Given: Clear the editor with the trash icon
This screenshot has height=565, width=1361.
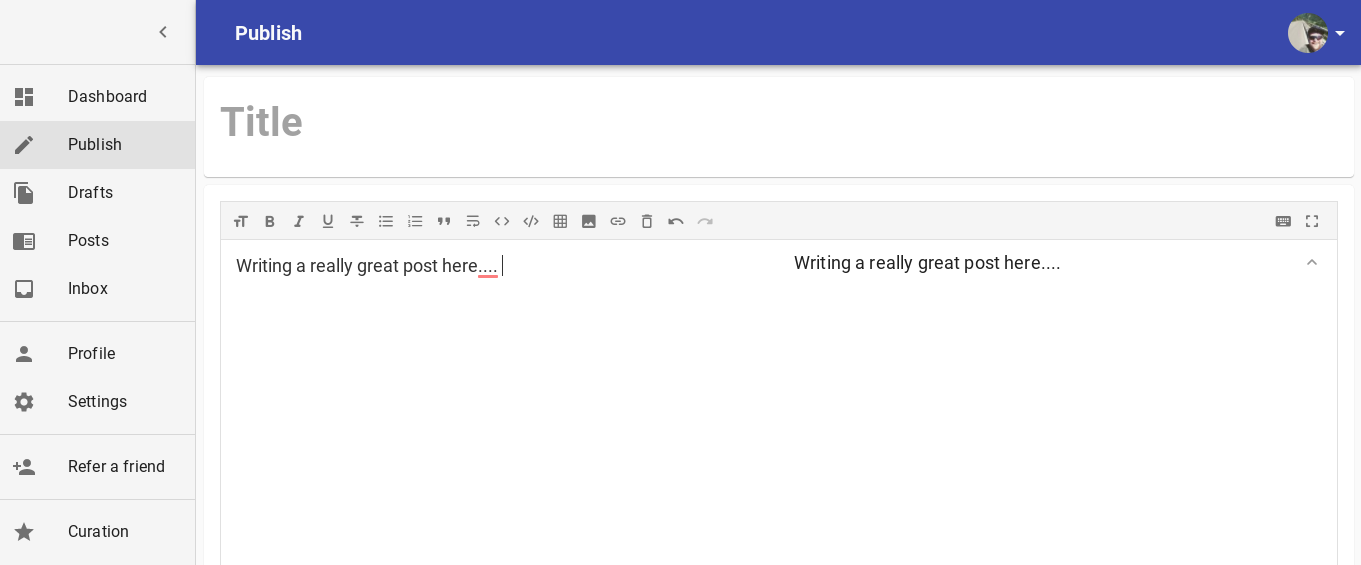Looking at the screenshot, I should [647, 221].
